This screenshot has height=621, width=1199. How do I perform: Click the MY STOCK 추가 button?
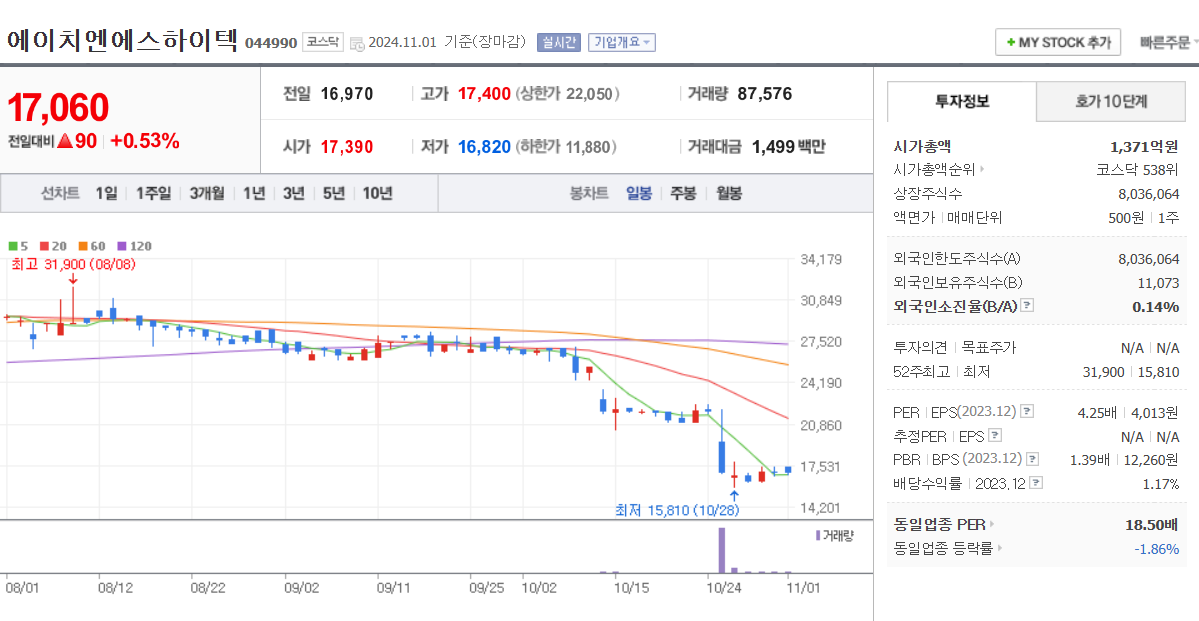[1058, 42]
